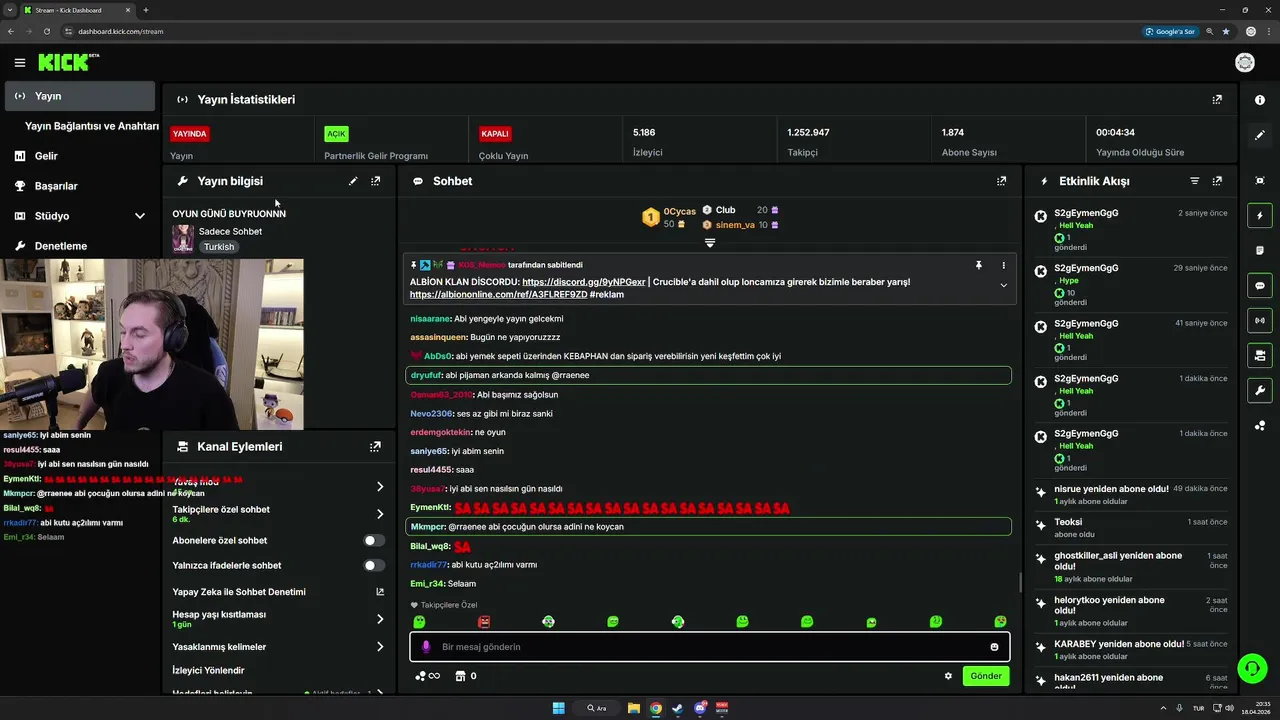The height and width of the screenshot is (720, 1280).
Task: Open Yayın Bağlantısı ve Anahtarı
Action: (x=92, y=126)
